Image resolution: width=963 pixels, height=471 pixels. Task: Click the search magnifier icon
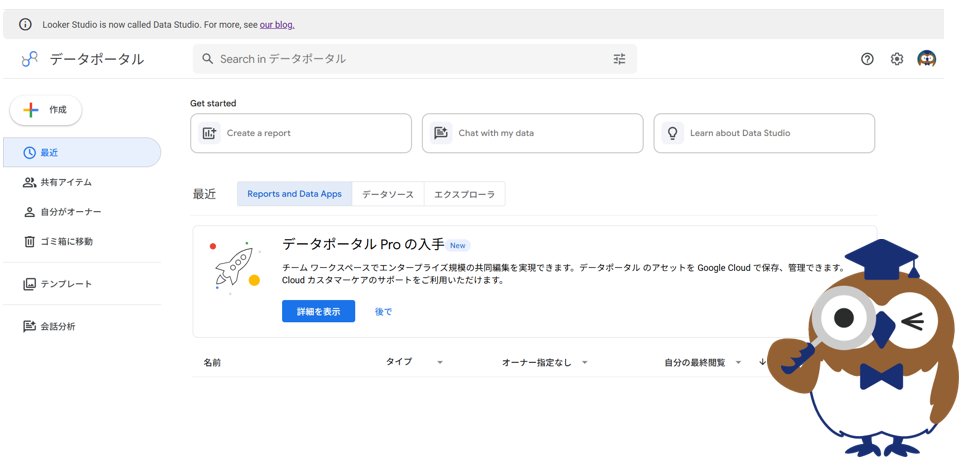coord(208,59)
